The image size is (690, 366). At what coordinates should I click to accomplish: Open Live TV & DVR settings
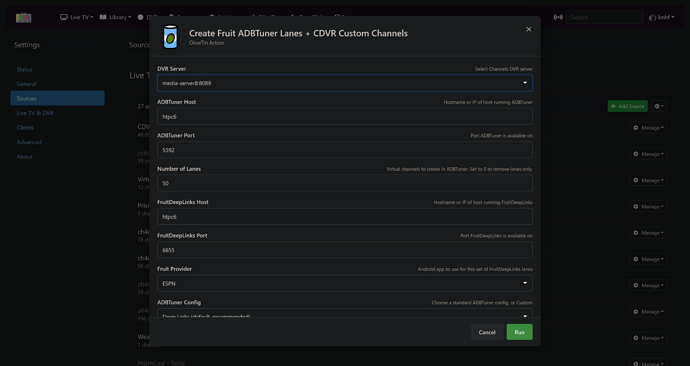[x=35, y=113]
